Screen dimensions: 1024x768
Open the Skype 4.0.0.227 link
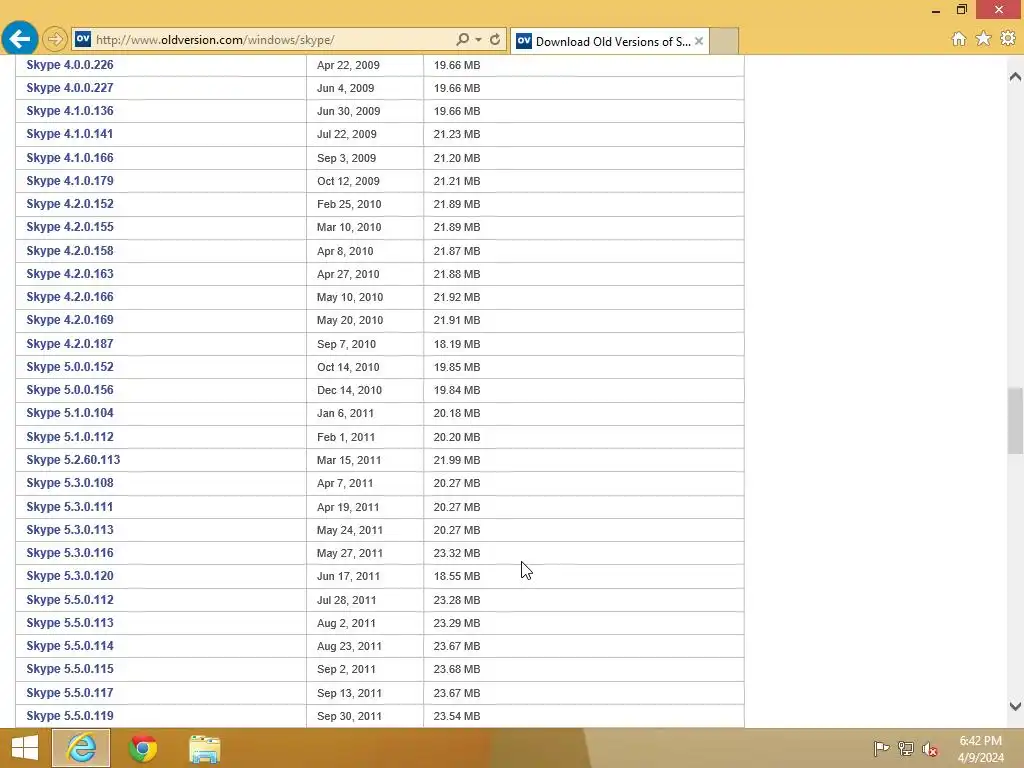coord(70,88)
